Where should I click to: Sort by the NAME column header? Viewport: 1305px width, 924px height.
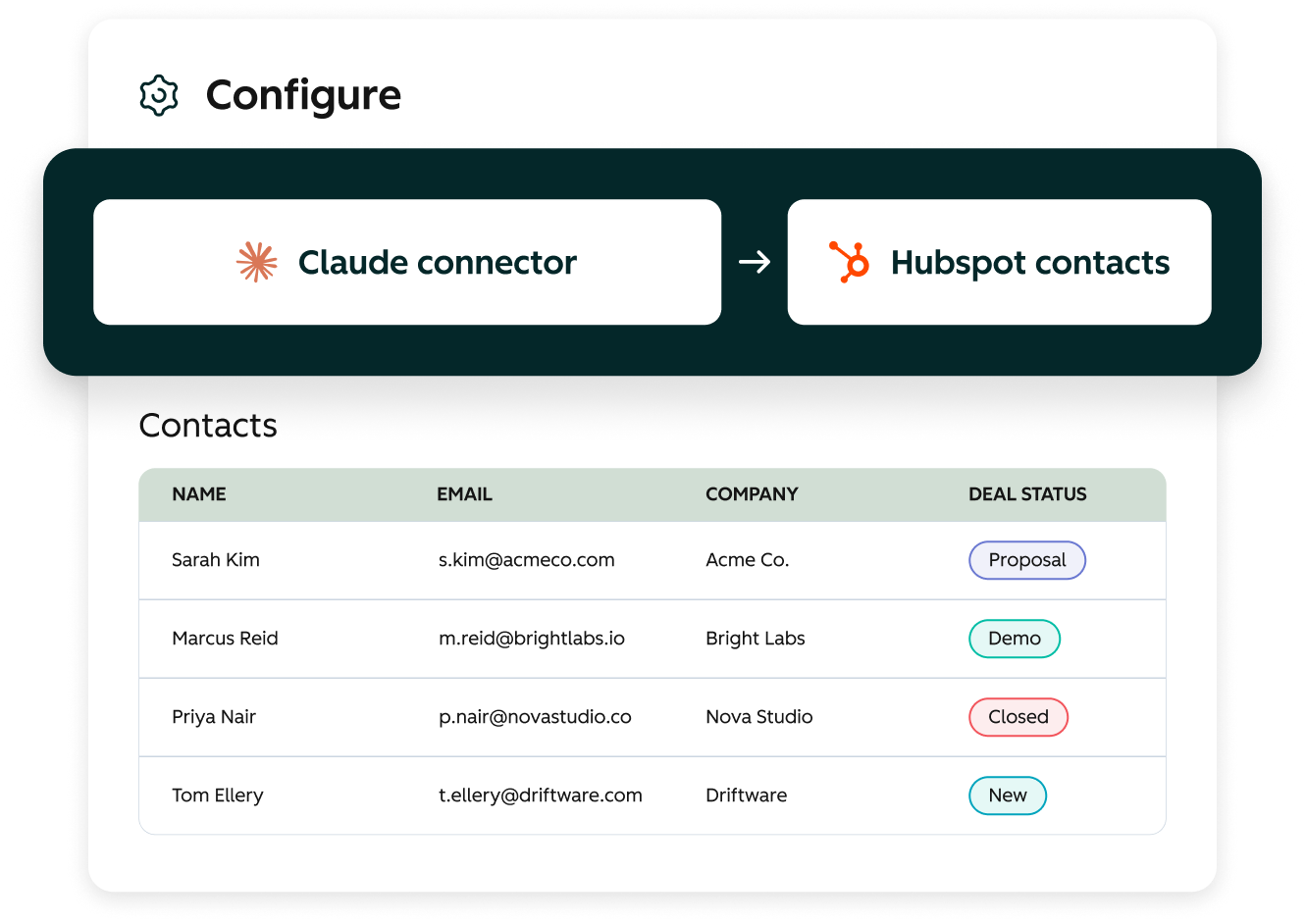pyautogui.click(x=199, y=494)
